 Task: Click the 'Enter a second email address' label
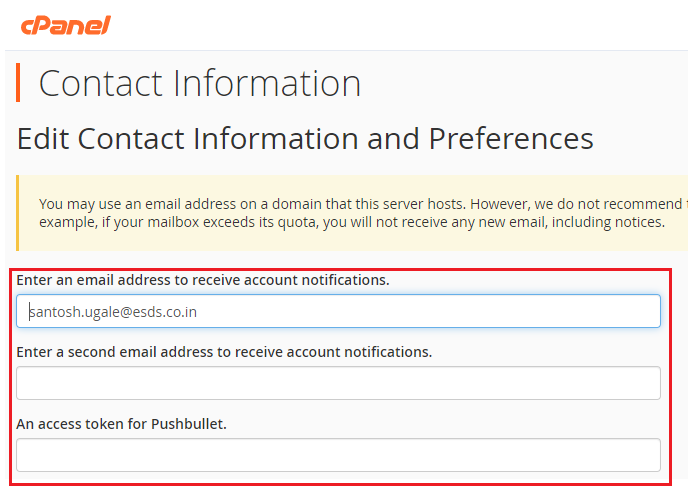(224, 352)
